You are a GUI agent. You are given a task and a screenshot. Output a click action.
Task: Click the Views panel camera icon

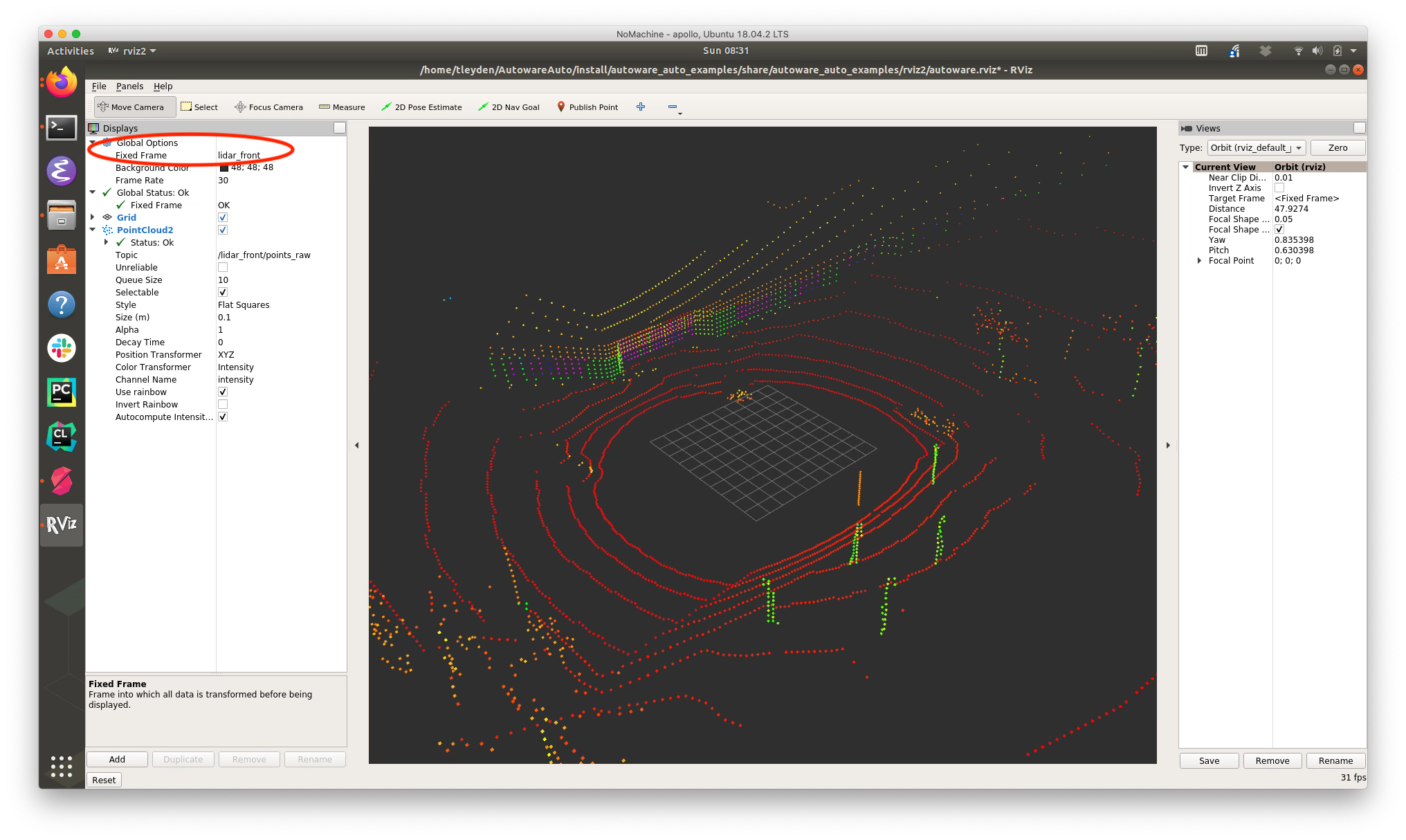click(x=1187, y=128)
